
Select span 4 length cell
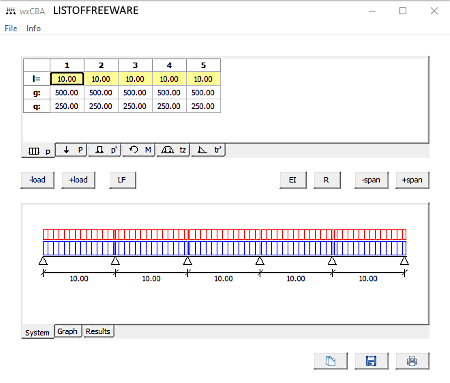click(x=169, y=79)
